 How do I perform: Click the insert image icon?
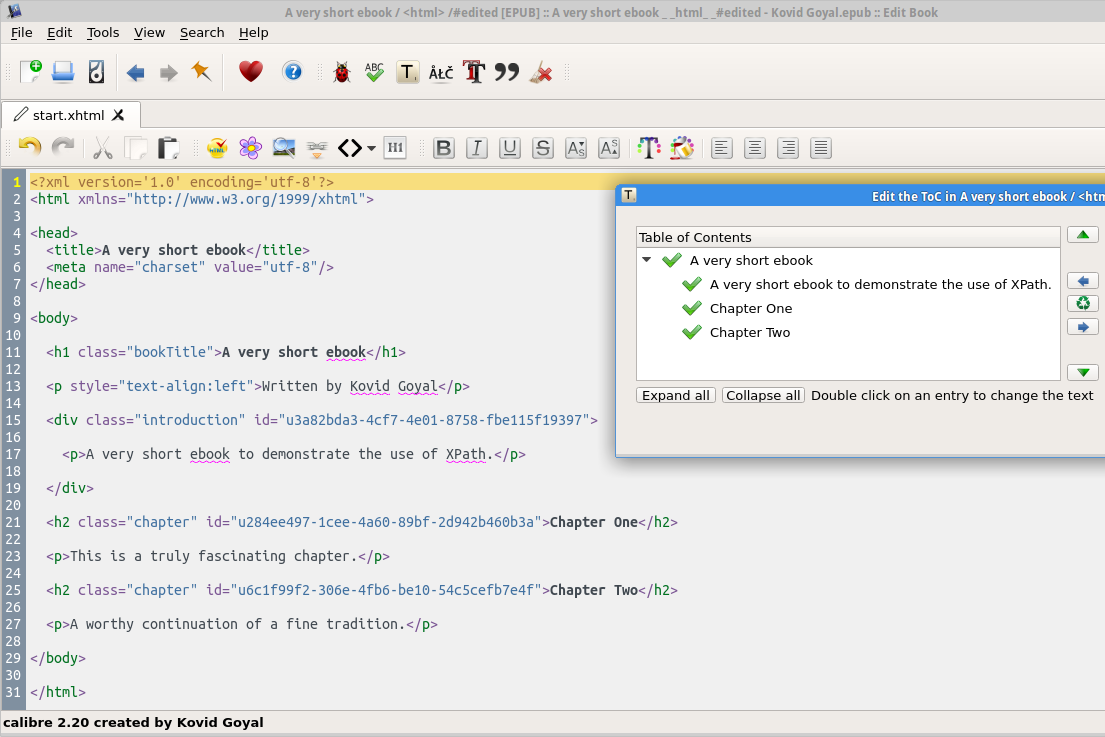(284, 148)
